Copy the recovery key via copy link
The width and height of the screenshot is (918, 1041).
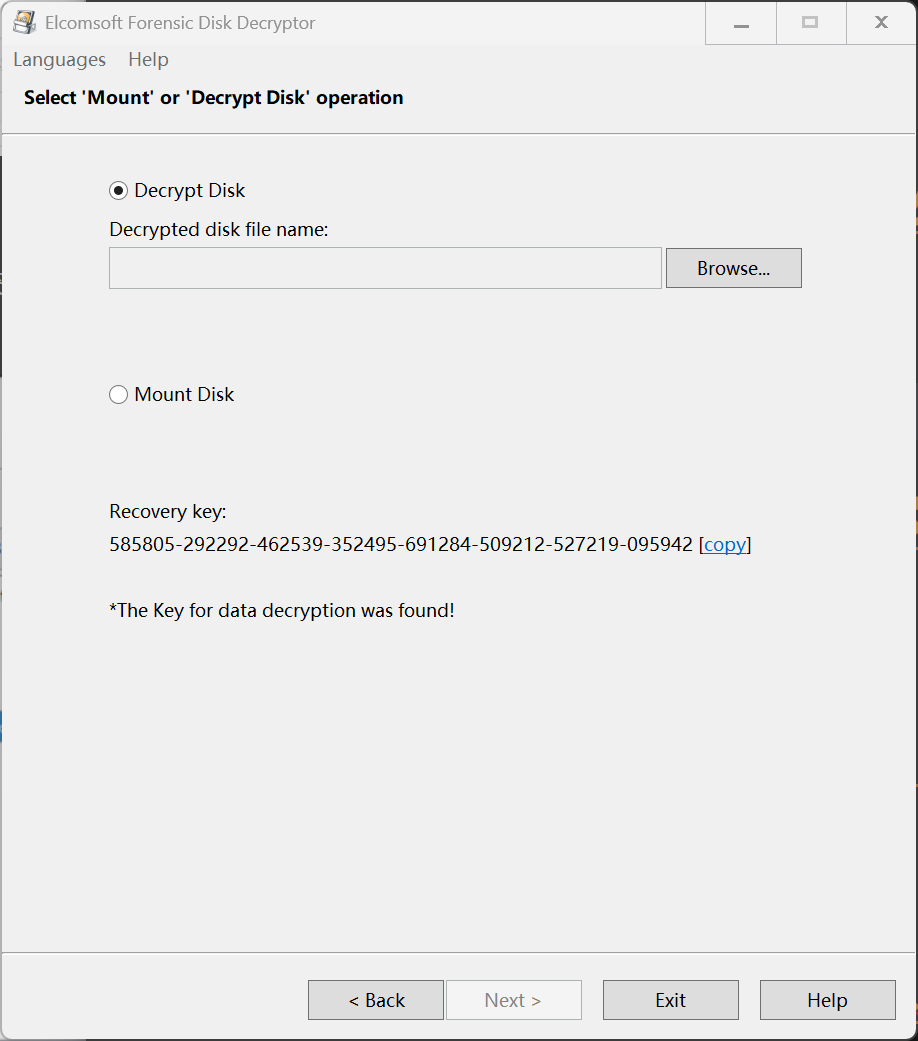tap(725, 545)
